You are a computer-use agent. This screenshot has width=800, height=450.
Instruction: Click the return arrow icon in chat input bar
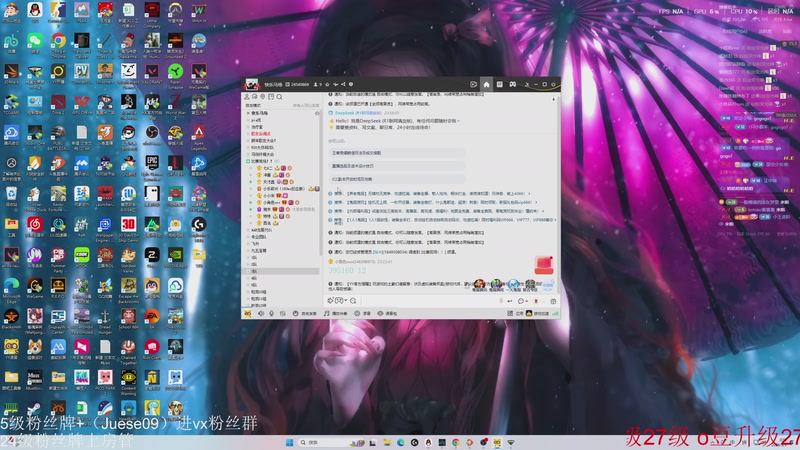point(510,301)
